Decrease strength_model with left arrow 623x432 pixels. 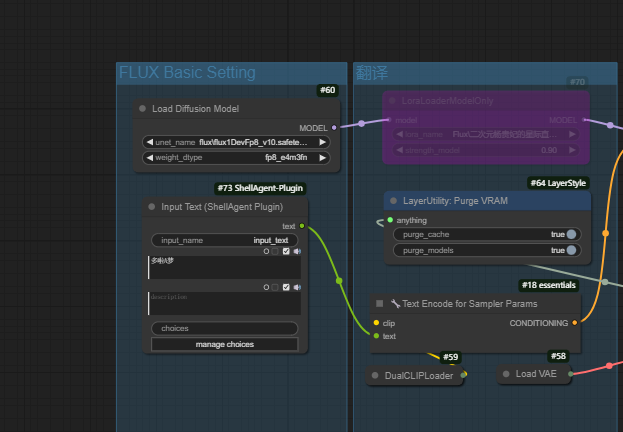(400, 150)
